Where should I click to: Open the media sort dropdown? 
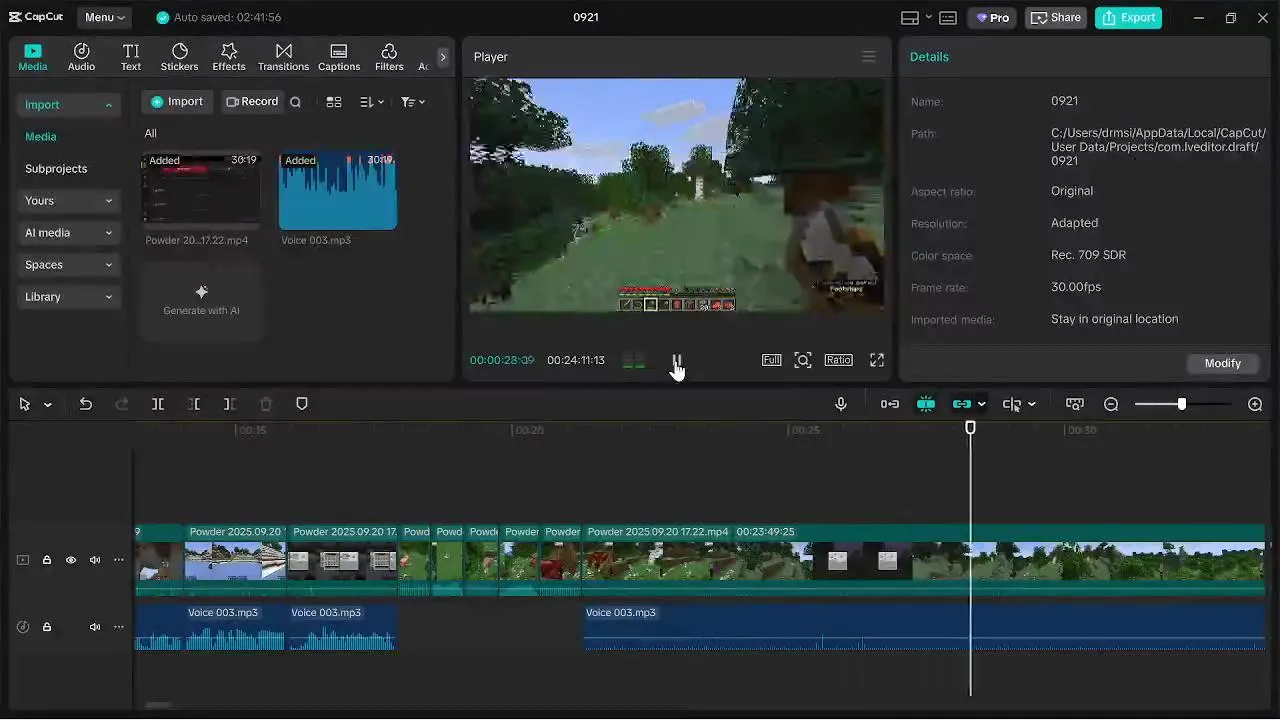point(372,102)
